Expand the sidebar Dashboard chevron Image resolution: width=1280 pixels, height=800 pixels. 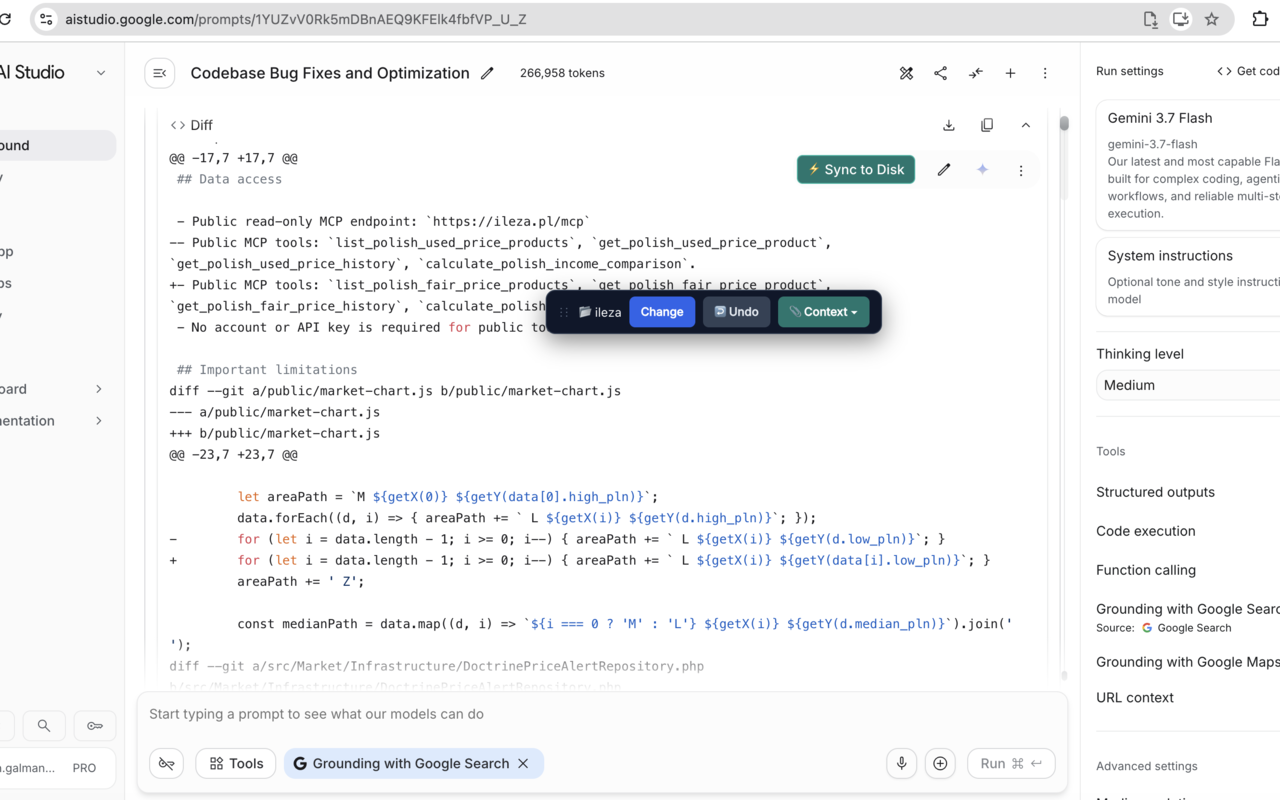[x=98, y=389]
